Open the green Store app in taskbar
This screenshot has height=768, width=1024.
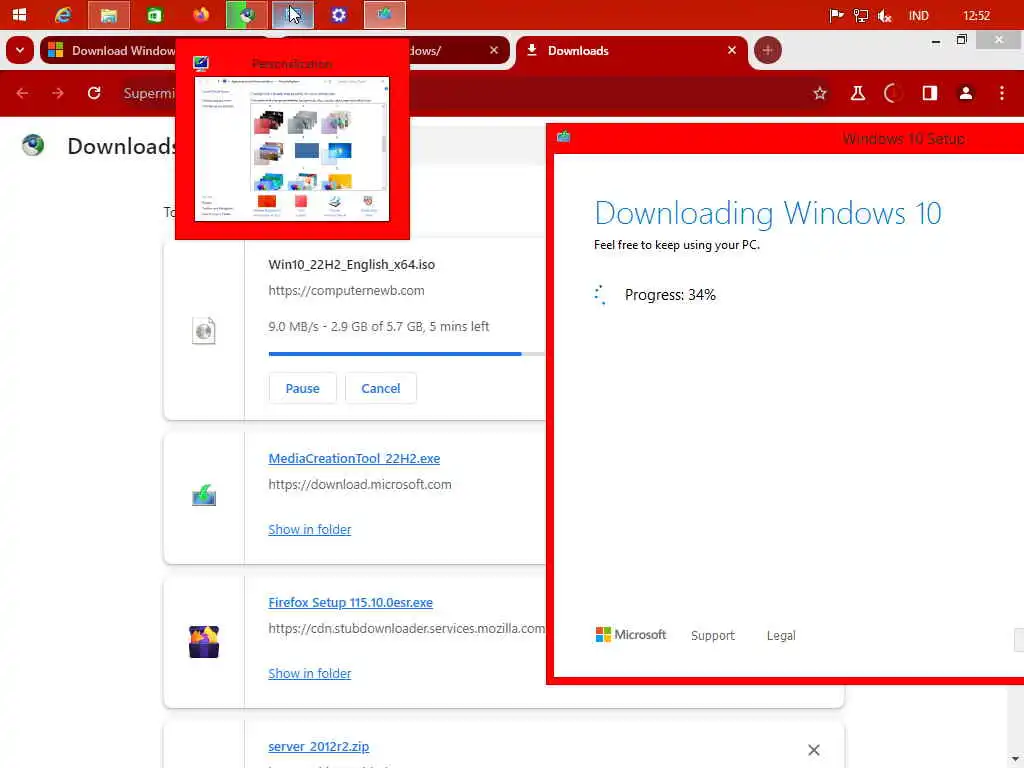pyautogui.click(x=155, y=15)
